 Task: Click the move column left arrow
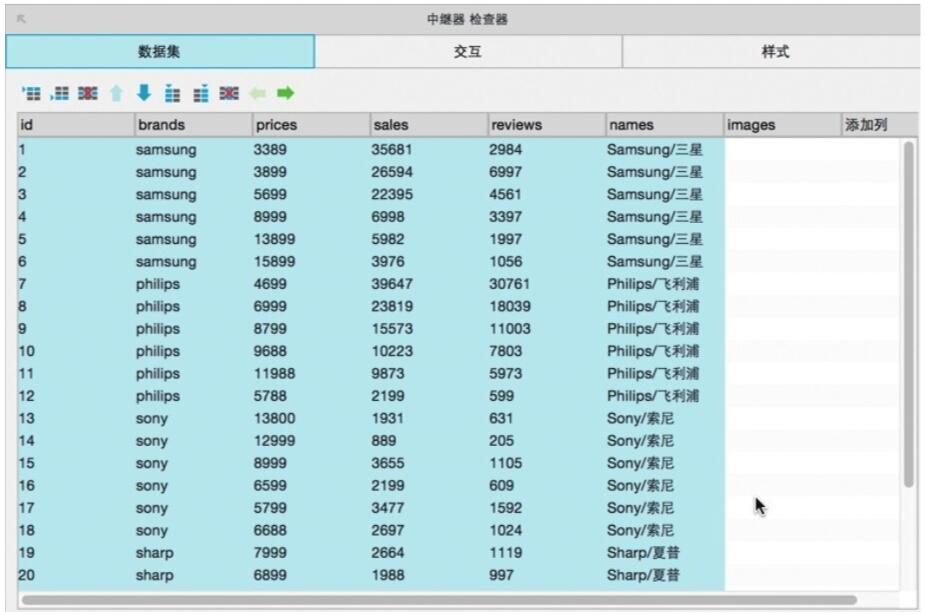[x=257, y=93]
